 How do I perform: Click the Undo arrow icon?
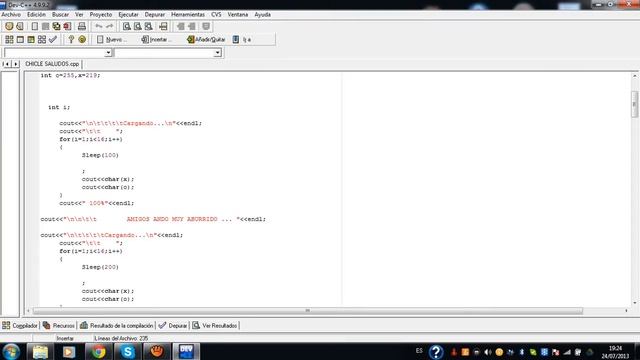pyautogui.click(x=99, y=26)
